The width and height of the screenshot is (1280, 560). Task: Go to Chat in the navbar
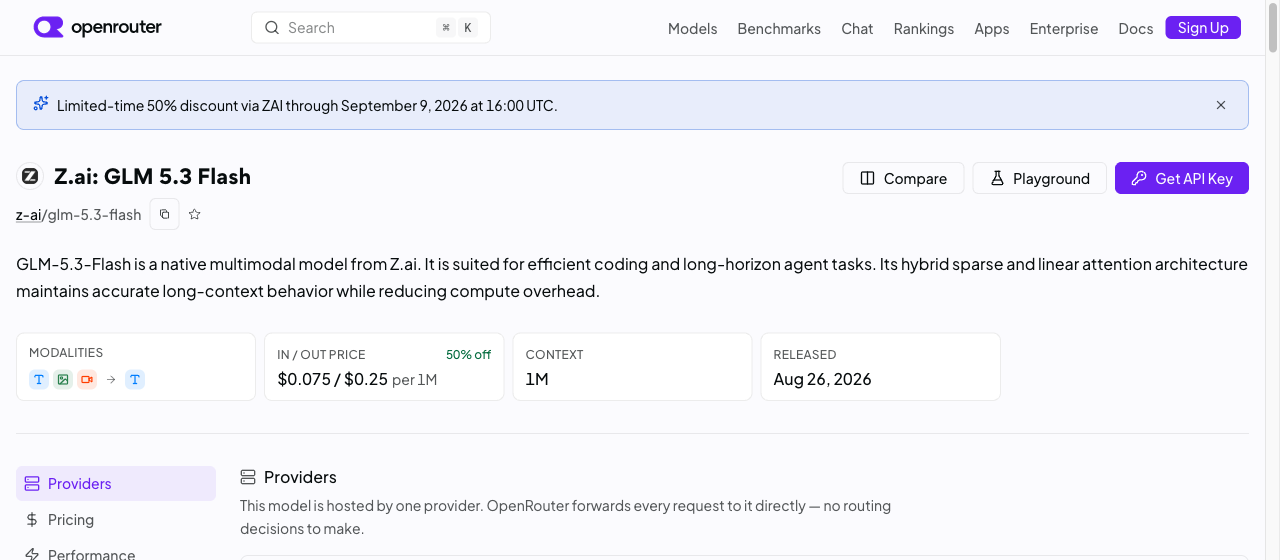tap(857, 28)
